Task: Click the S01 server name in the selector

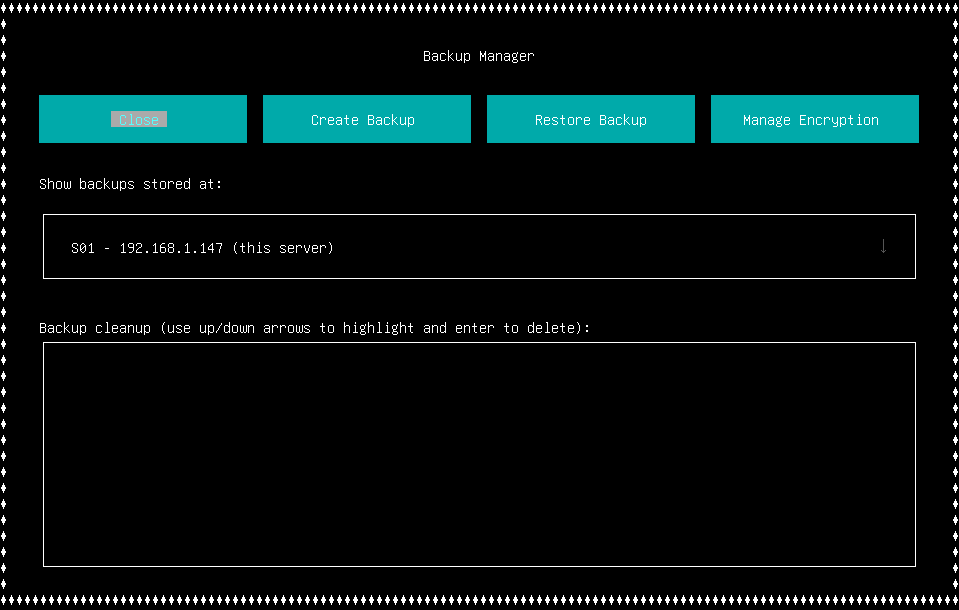Action: click(83, 248)
